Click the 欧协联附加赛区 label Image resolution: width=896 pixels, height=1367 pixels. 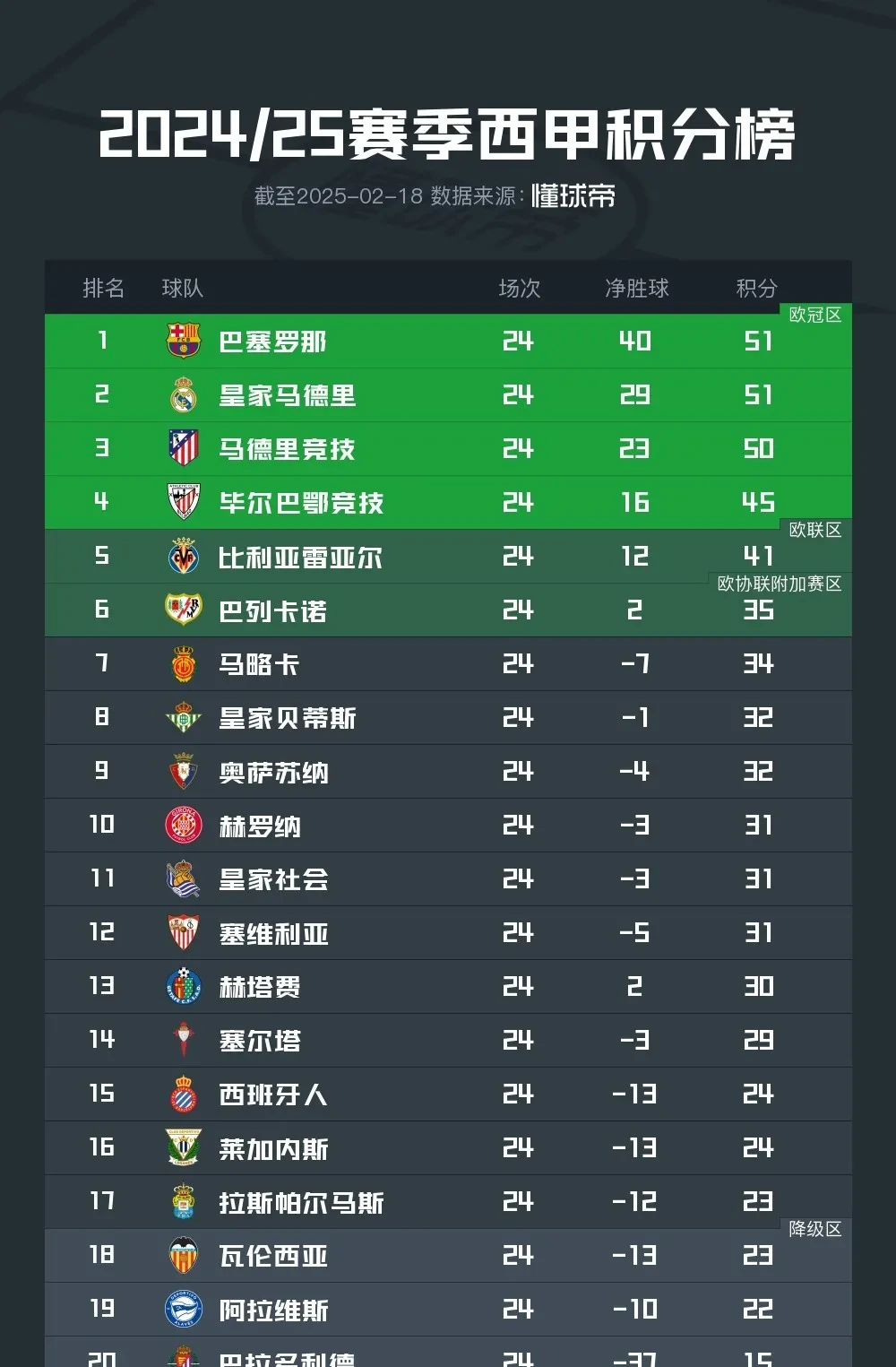click(780, 584)
